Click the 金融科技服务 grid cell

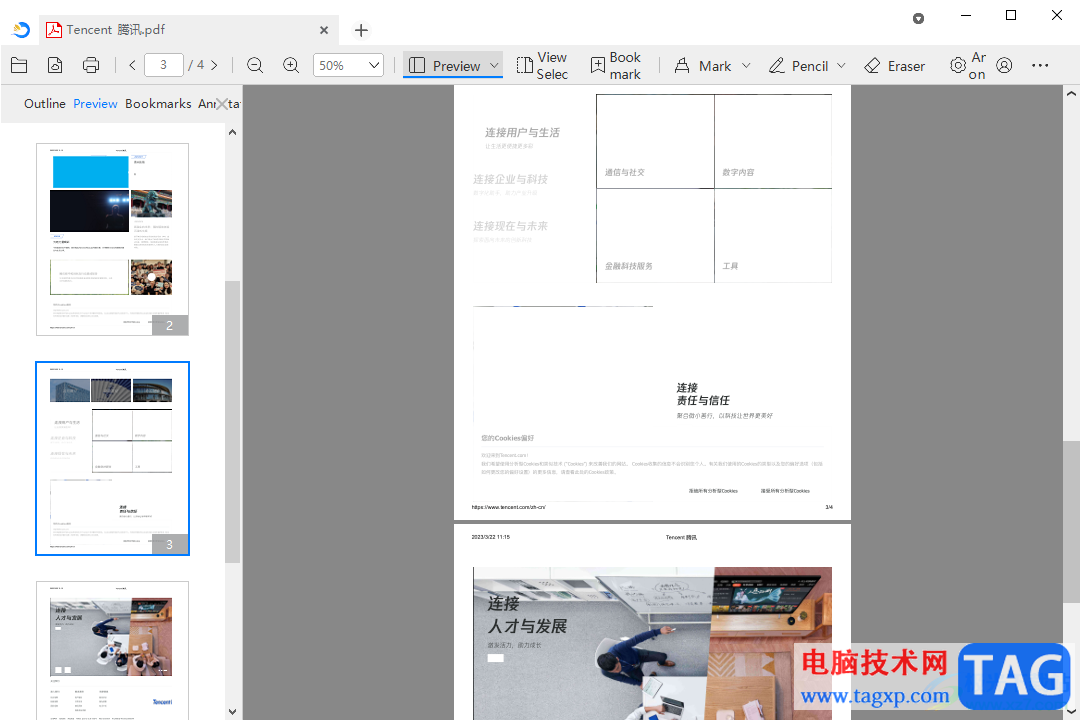point(655,236)
